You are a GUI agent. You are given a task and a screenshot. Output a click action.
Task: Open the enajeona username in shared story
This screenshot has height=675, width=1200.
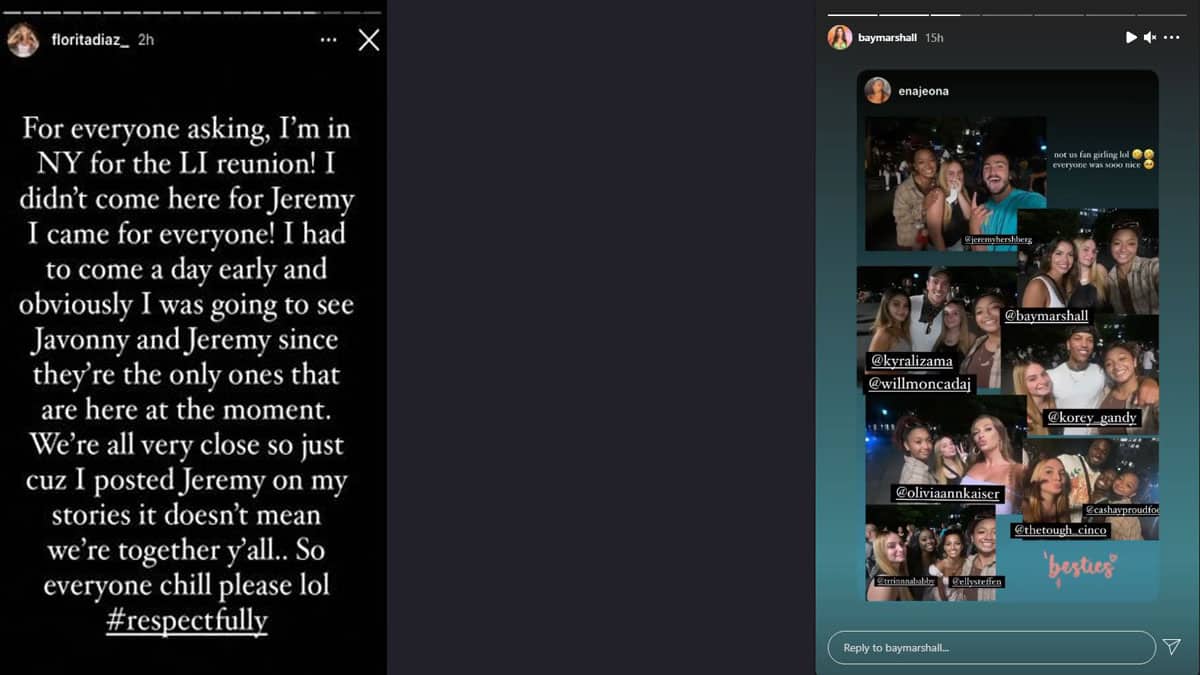(x=923, y=91)
